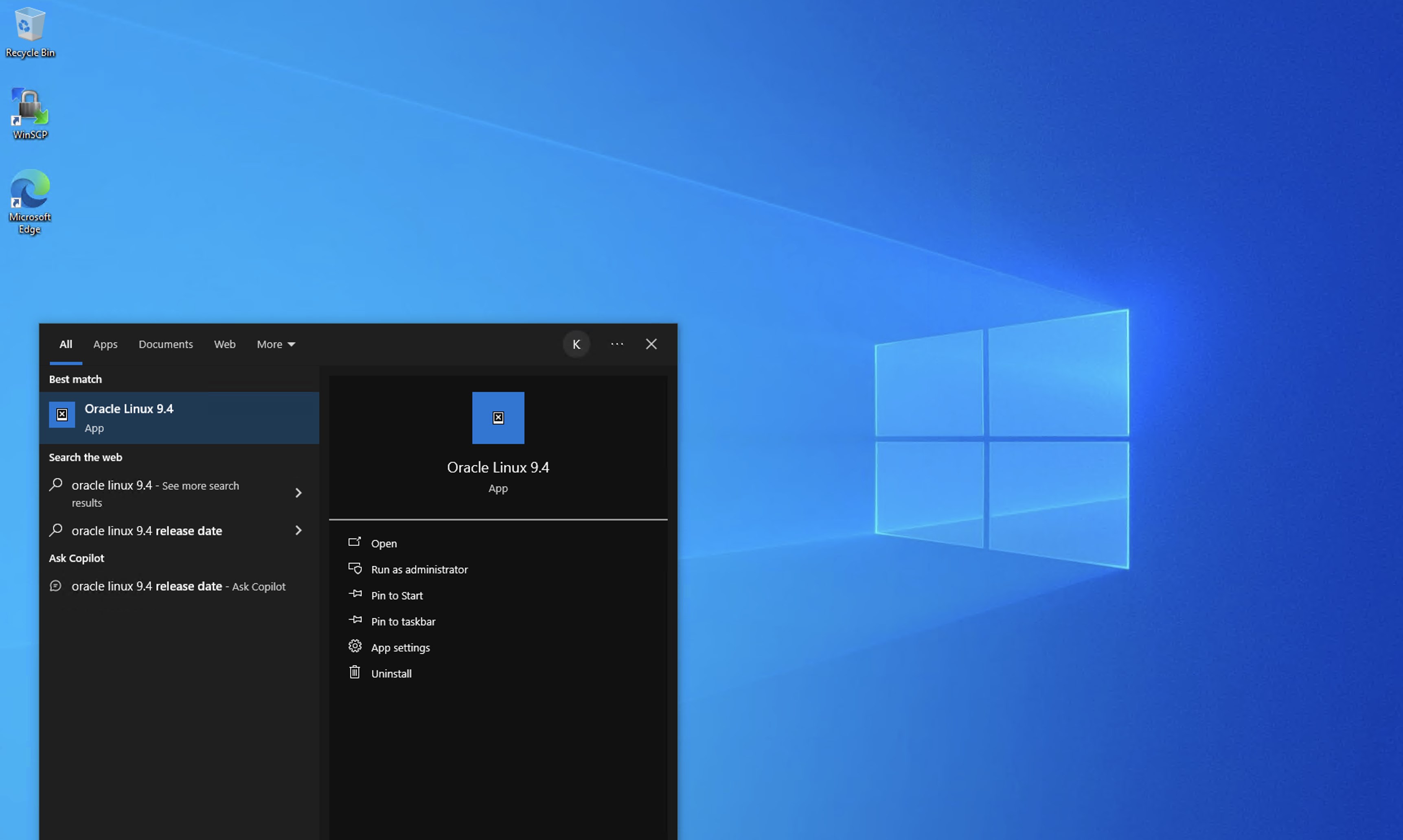1403x840 pixels.
Task: Expand arrow for 'release date' web suggestion
Action: pyautogui.click(x=298, y=530)
